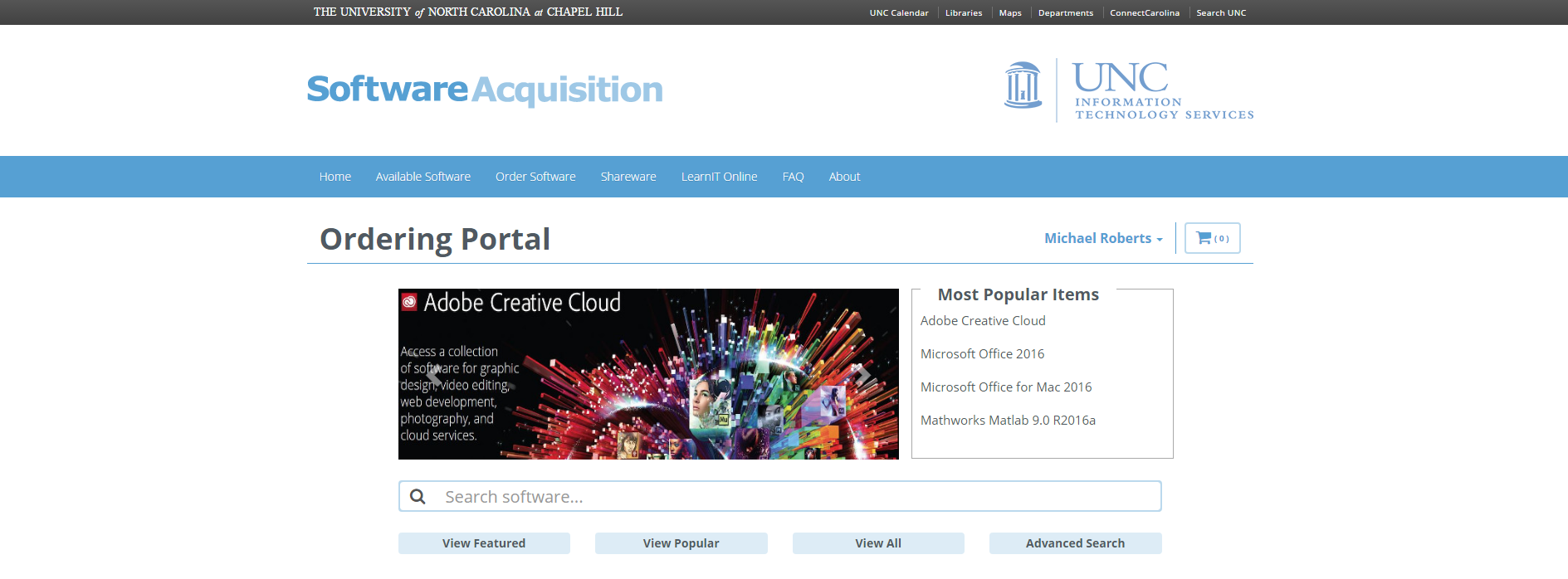
Task: Select FAQ in the navigation bar
Action: [x=793, y=177]
